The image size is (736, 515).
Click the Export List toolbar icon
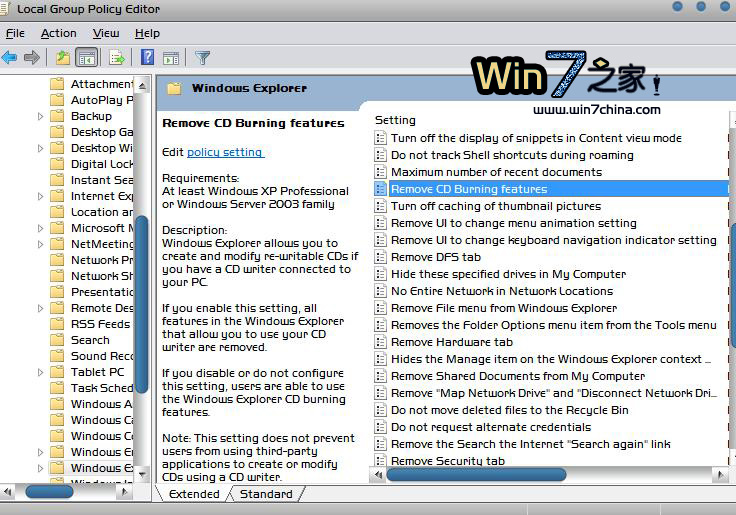(117, 58)
